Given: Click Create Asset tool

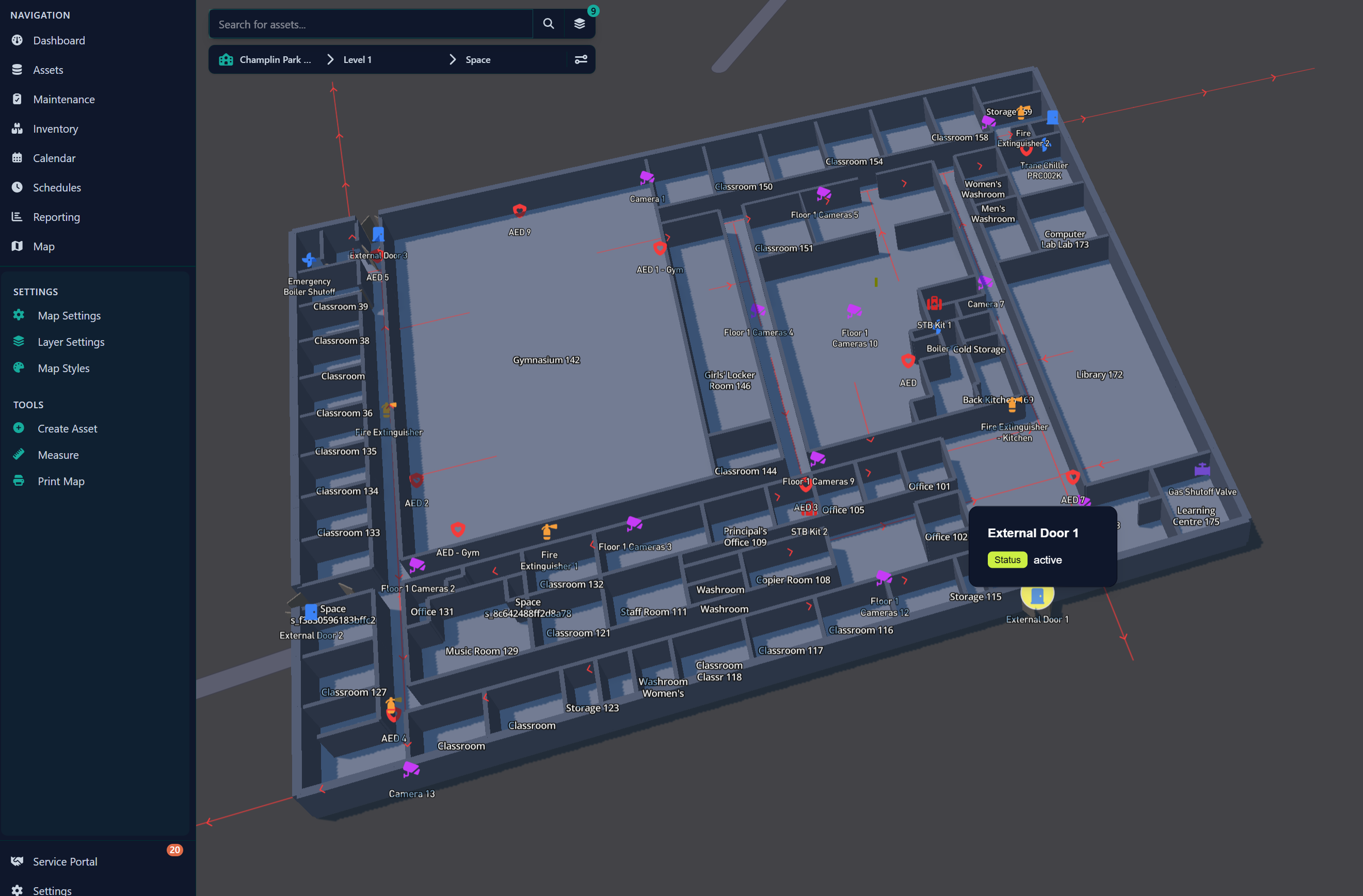Looking at the screenshot, I should click(67, 428).
